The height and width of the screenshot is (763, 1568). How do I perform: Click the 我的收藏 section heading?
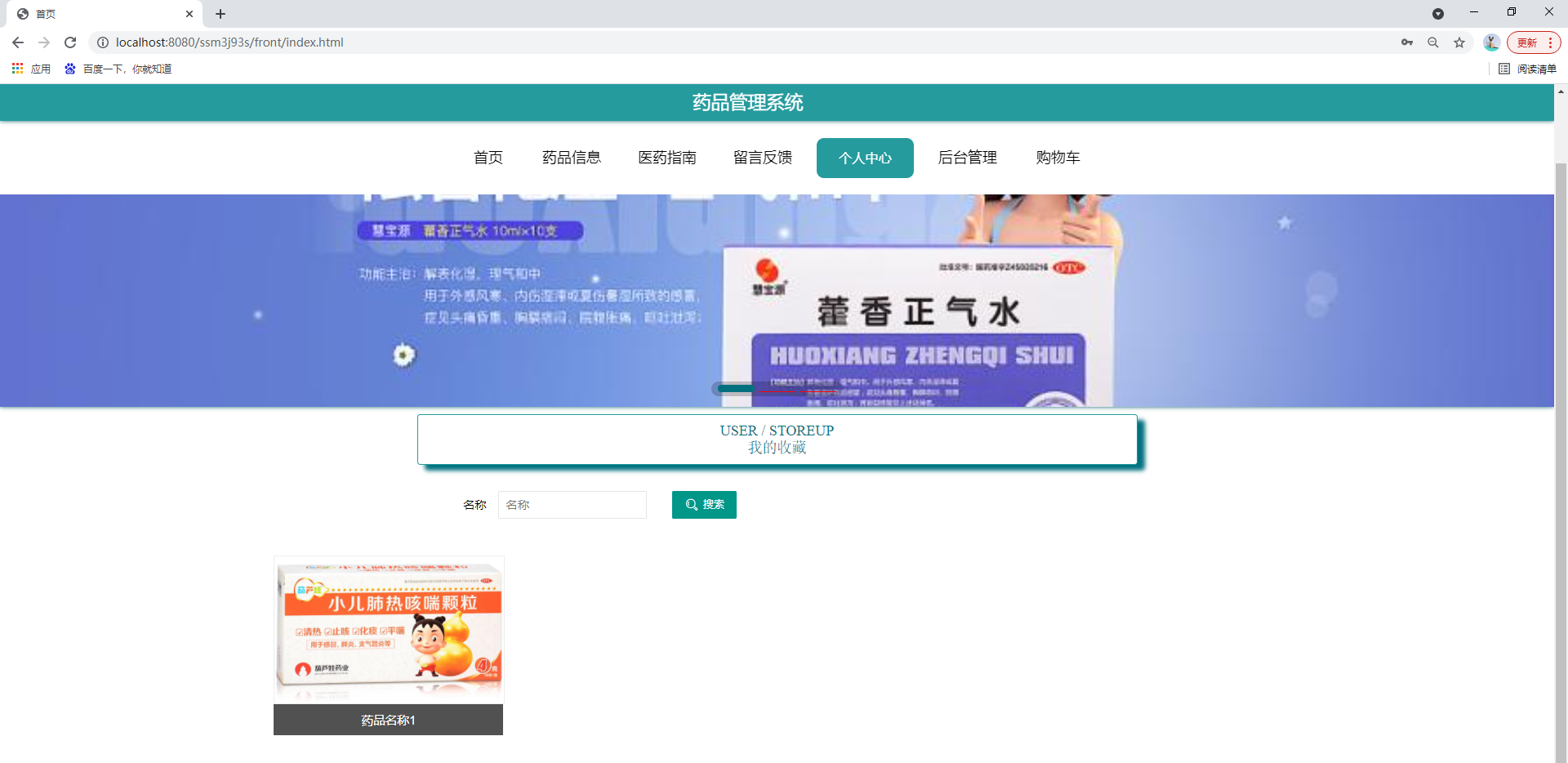(x=777, y=448)
